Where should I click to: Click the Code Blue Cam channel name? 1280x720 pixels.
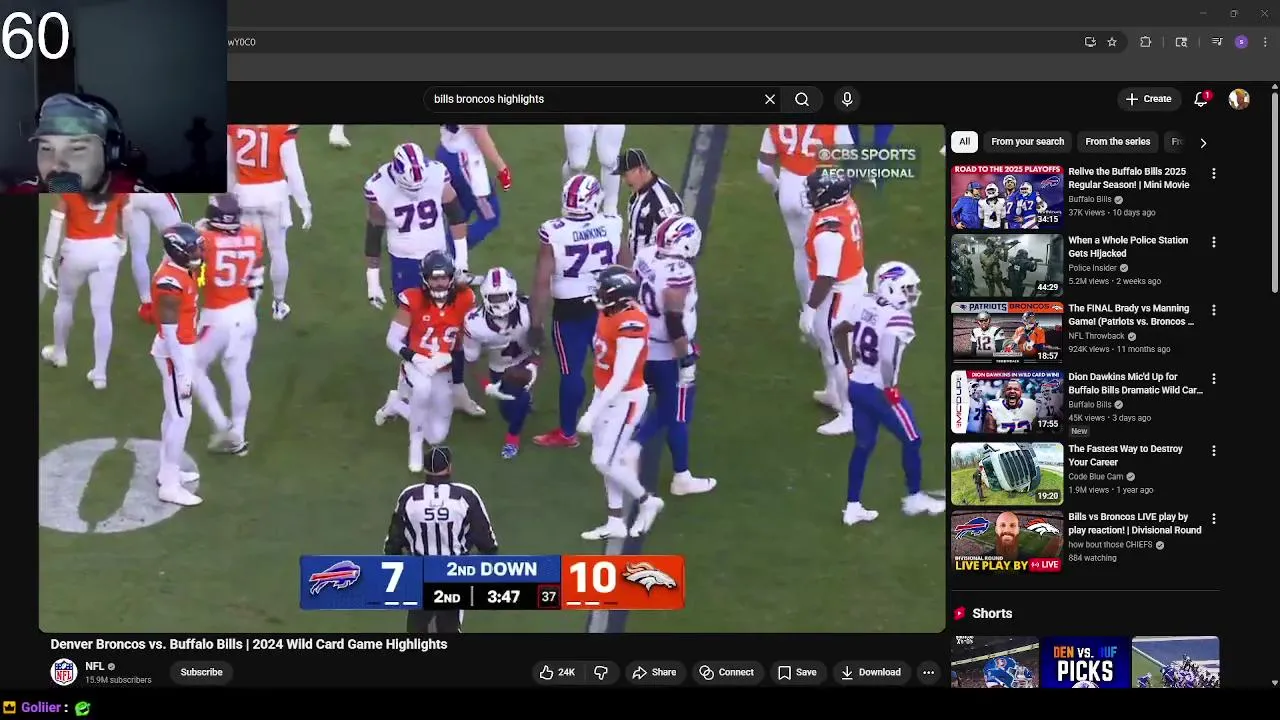point(1096,477)
